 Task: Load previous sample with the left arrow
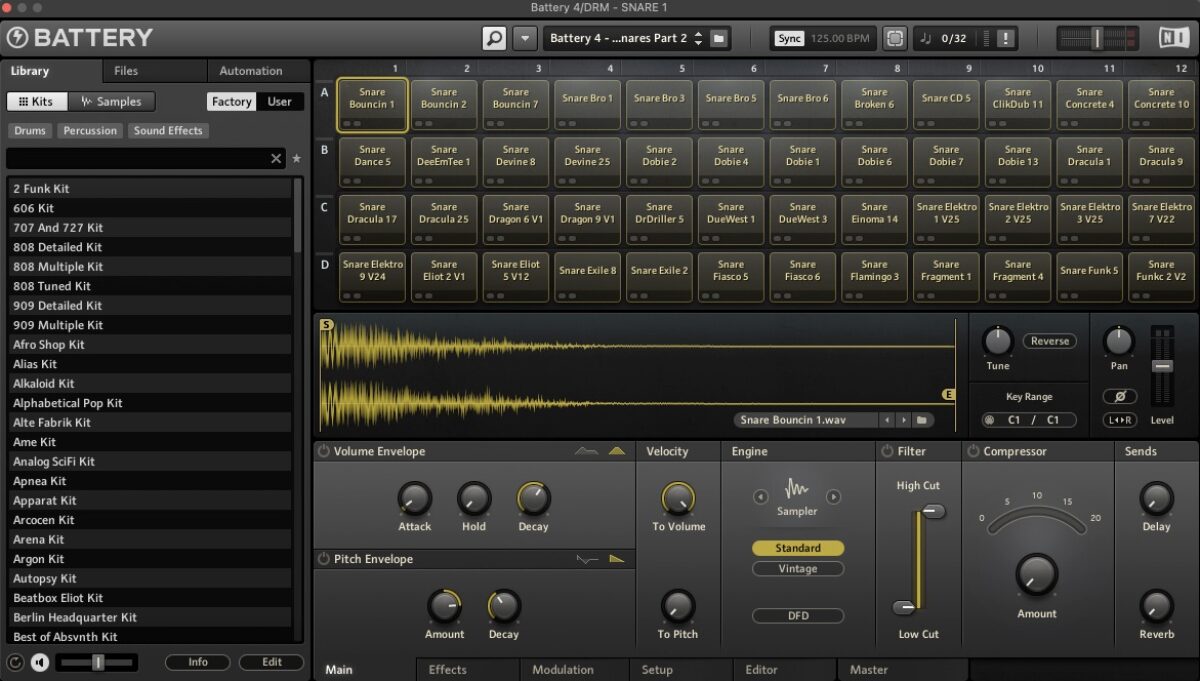886,420
